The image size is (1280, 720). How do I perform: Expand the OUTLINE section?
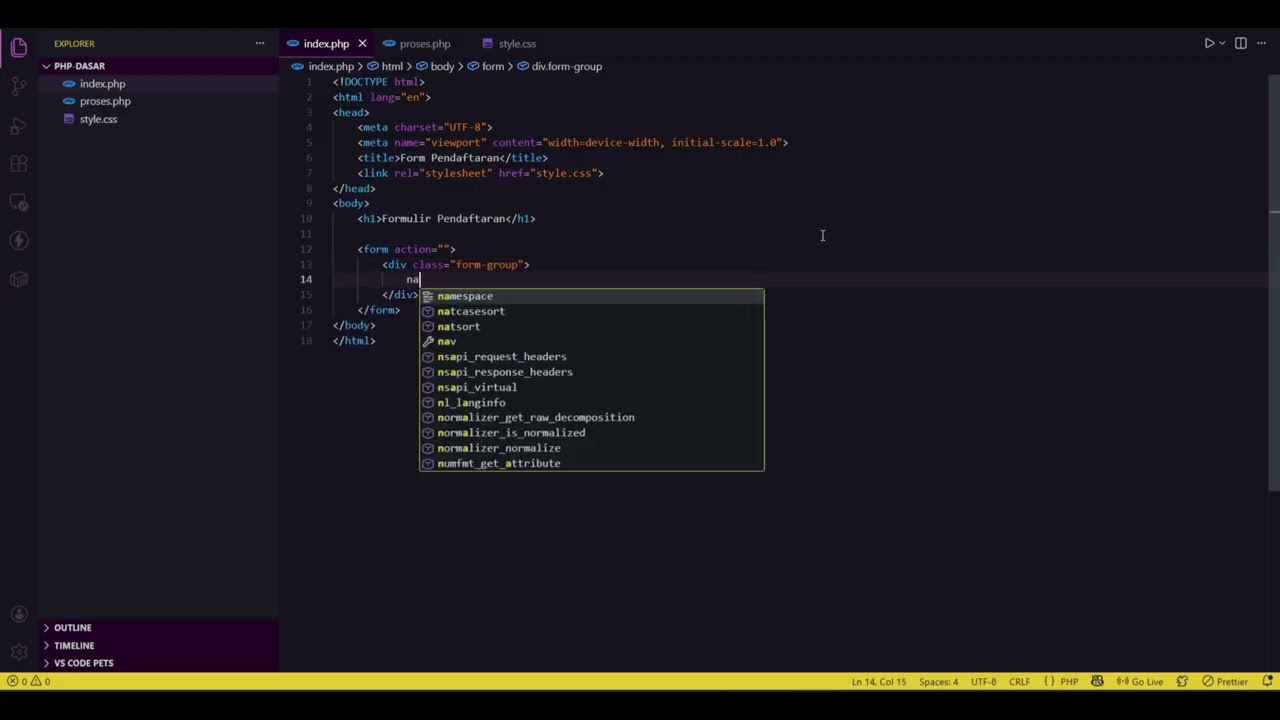[72, 628]
